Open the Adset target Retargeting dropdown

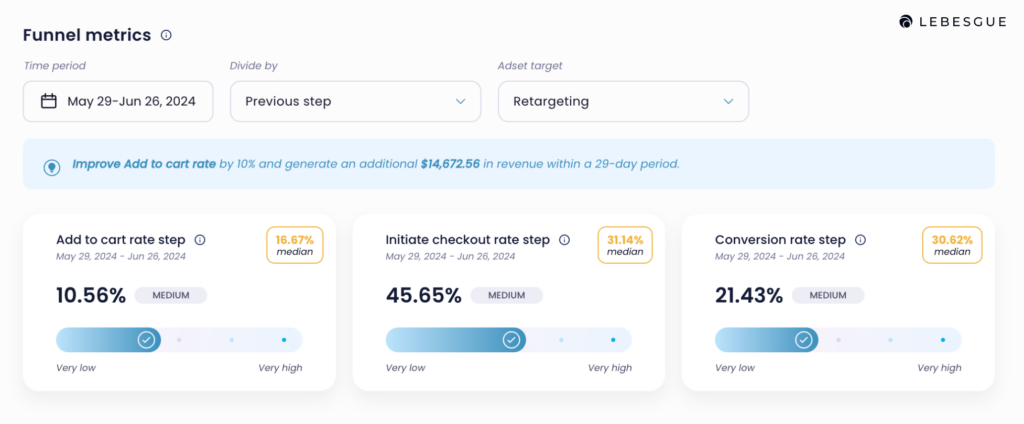click(x=623, y=101)
